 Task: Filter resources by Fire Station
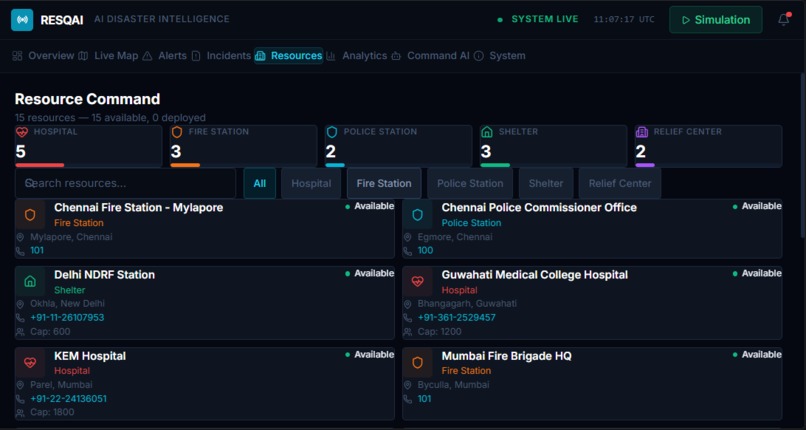384,183
